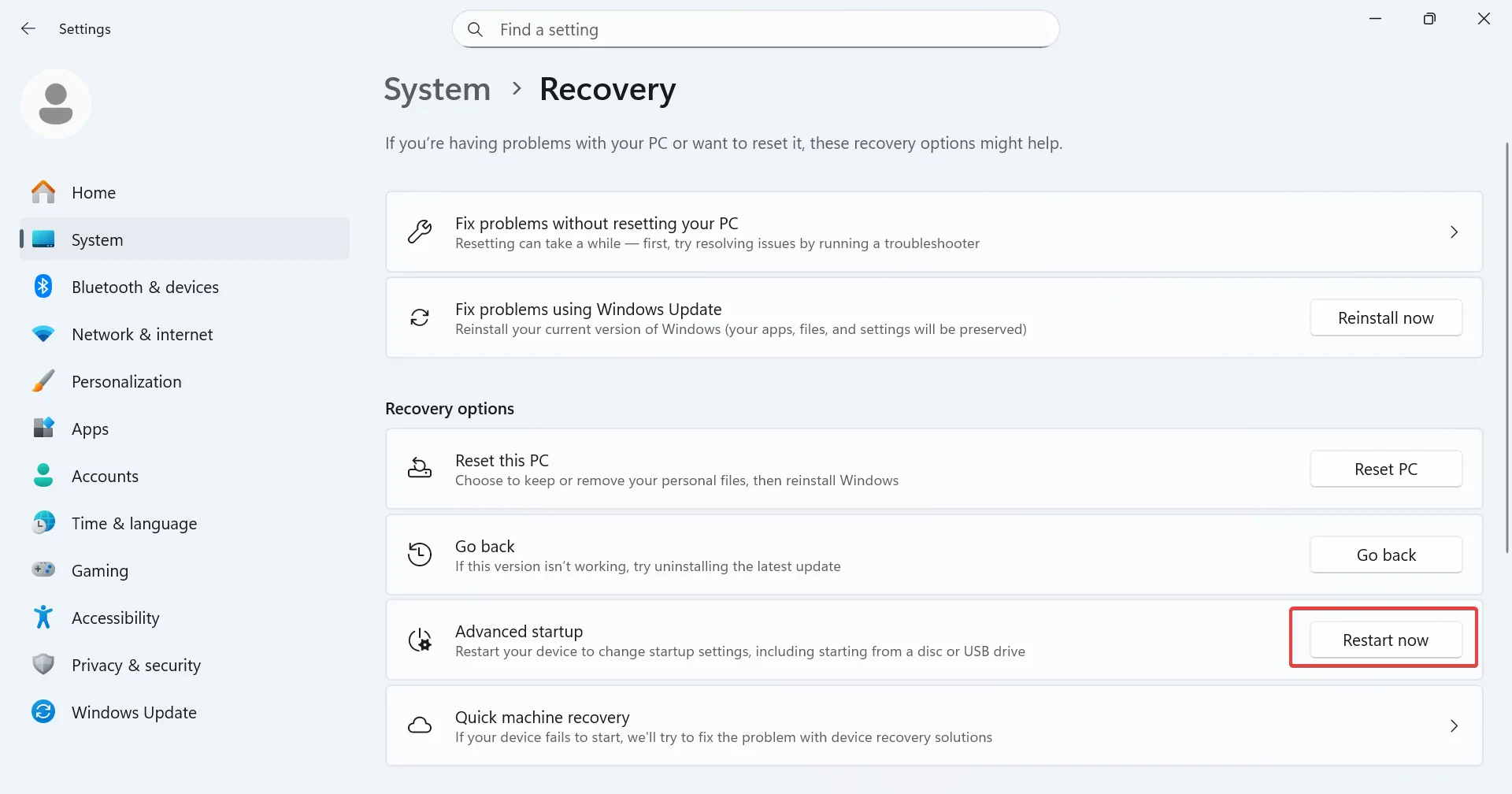Viewport: 1512px width, 794px height.
Task: Select the Gaming controller icon
Action: pyautogui.click(x=43, y=570)
